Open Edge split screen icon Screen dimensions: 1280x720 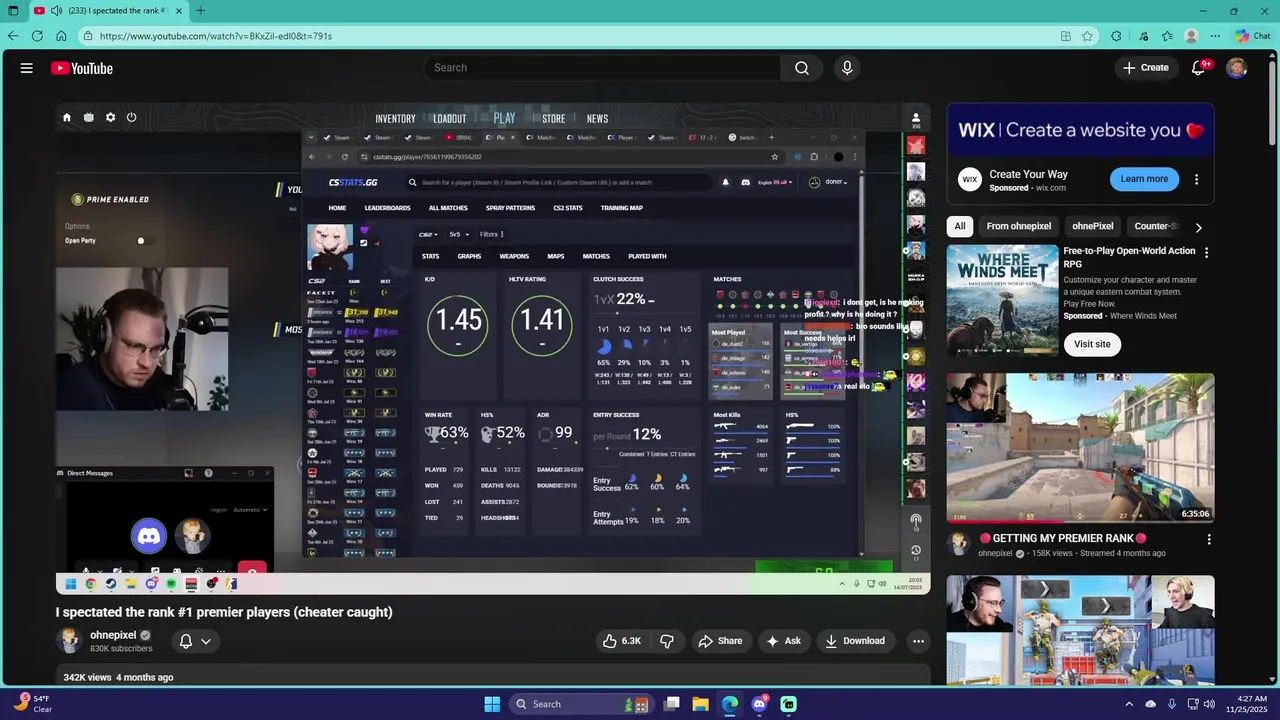pyautogui.click(x=1066, y=36)
